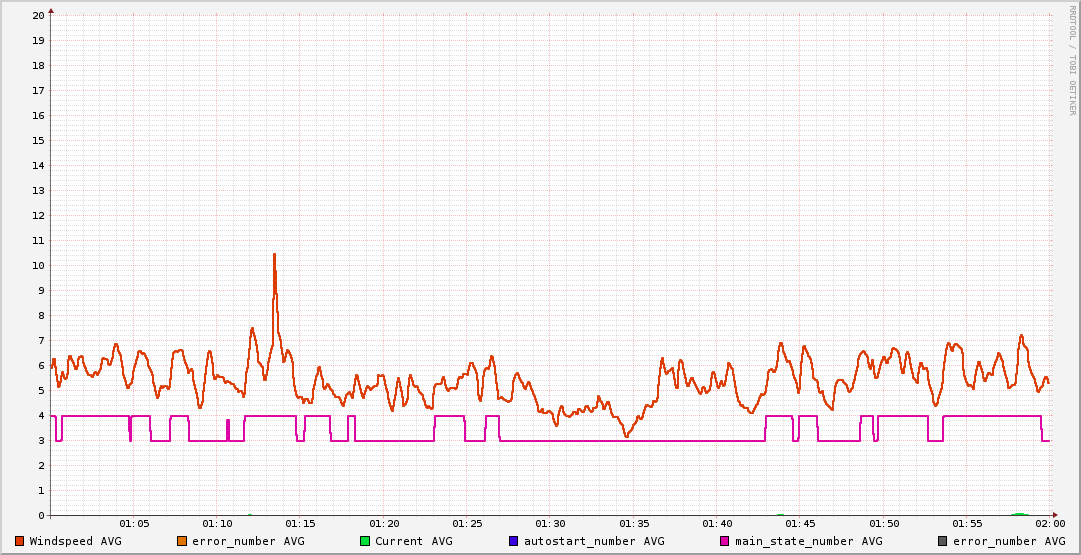1081x555 pixels.
Task: Click the 01:45 time axis label
Action: pyautogui.click(x=800, y=524)
